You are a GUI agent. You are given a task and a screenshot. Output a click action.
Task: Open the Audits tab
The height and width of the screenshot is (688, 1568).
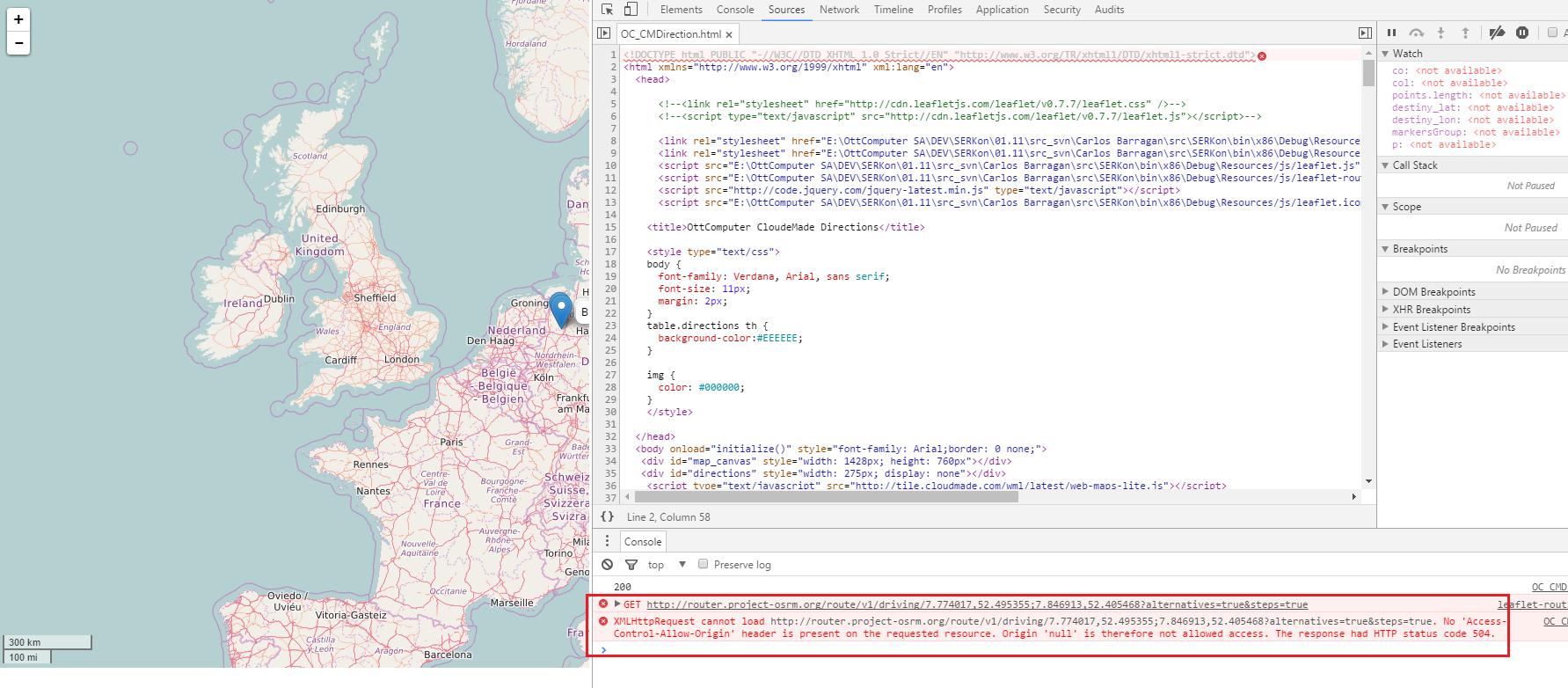[1109, 10]
